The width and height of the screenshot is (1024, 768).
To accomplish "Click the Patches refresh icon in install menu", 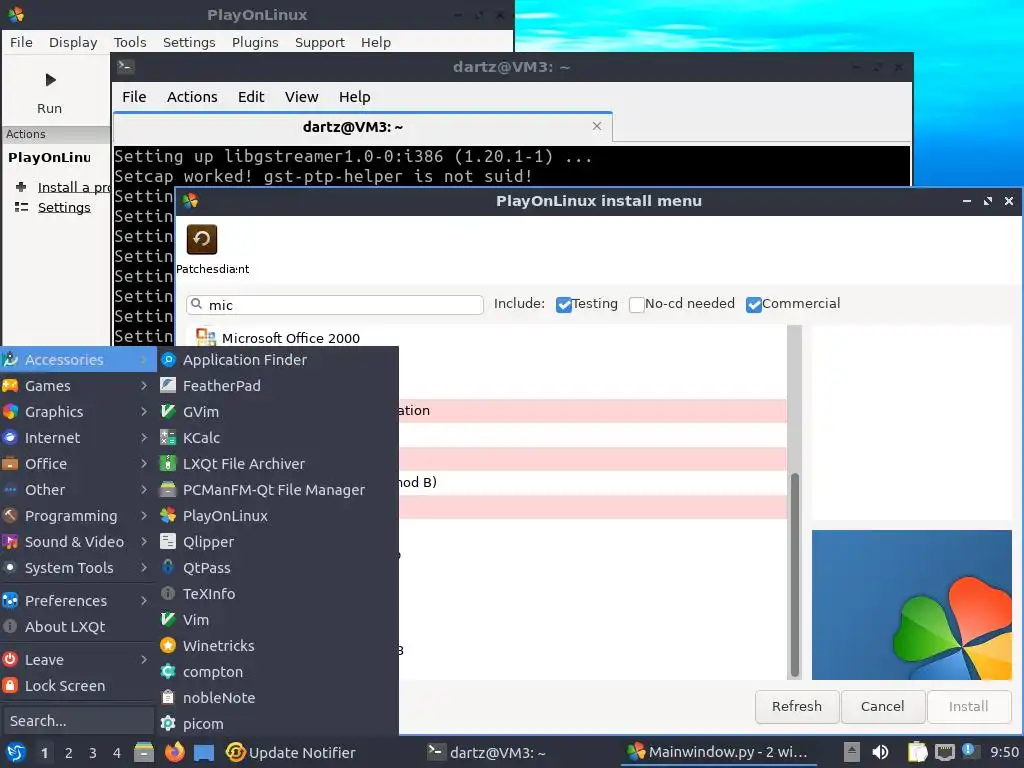I will click(x=202, y=239).
